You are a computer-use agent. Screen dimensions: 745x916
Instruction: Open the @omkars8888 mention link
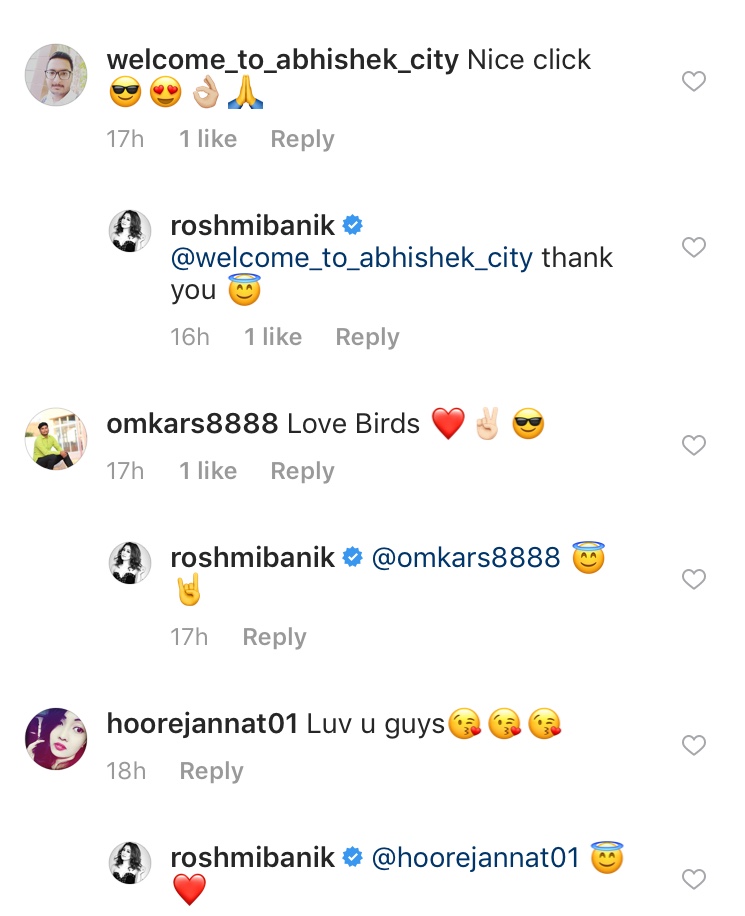coord(466,558)
